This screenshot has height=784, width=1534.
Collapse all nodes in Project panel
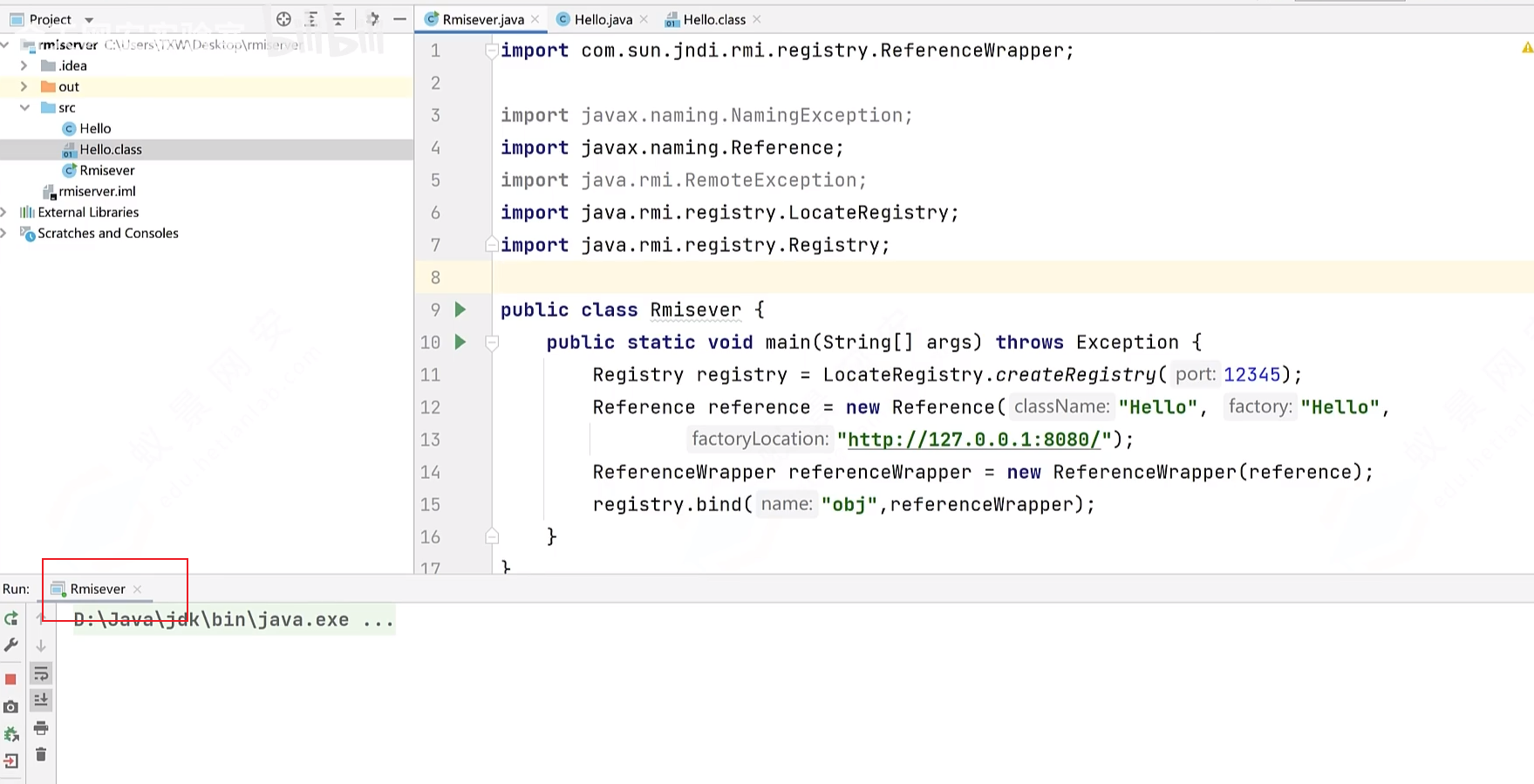point(339,19)
